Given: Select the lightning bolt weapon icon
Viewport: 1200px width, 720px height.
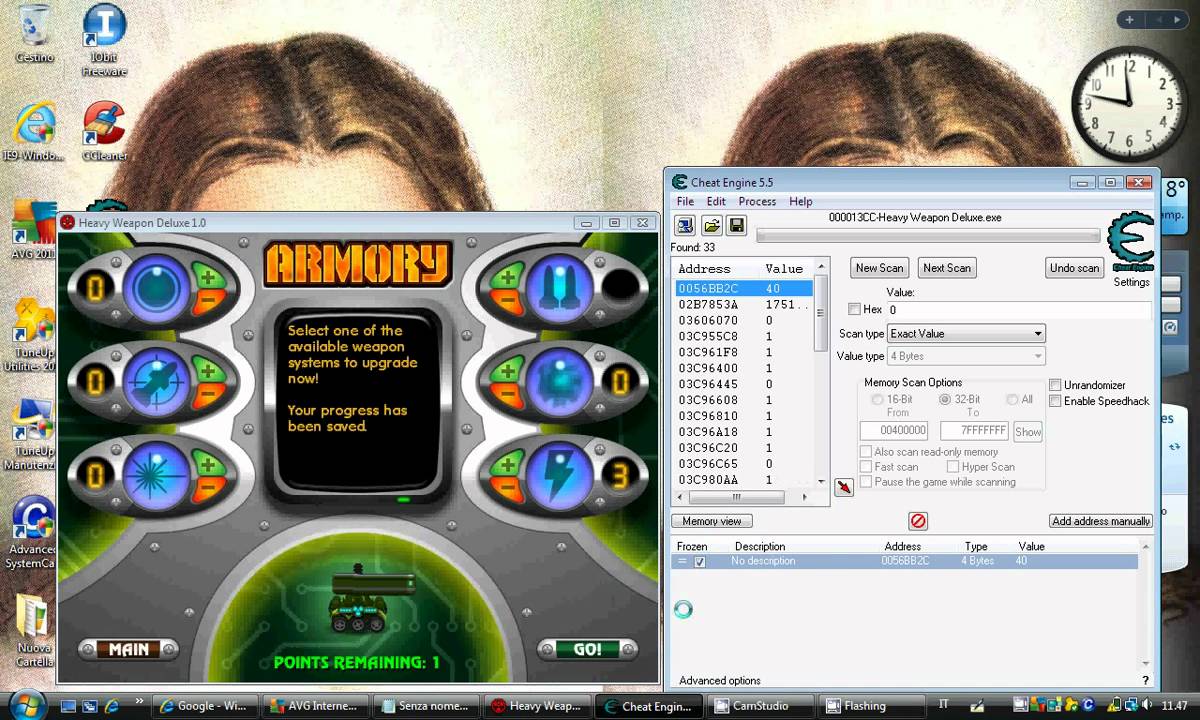Looking at the screenshot, I should [x=560, y=476].
